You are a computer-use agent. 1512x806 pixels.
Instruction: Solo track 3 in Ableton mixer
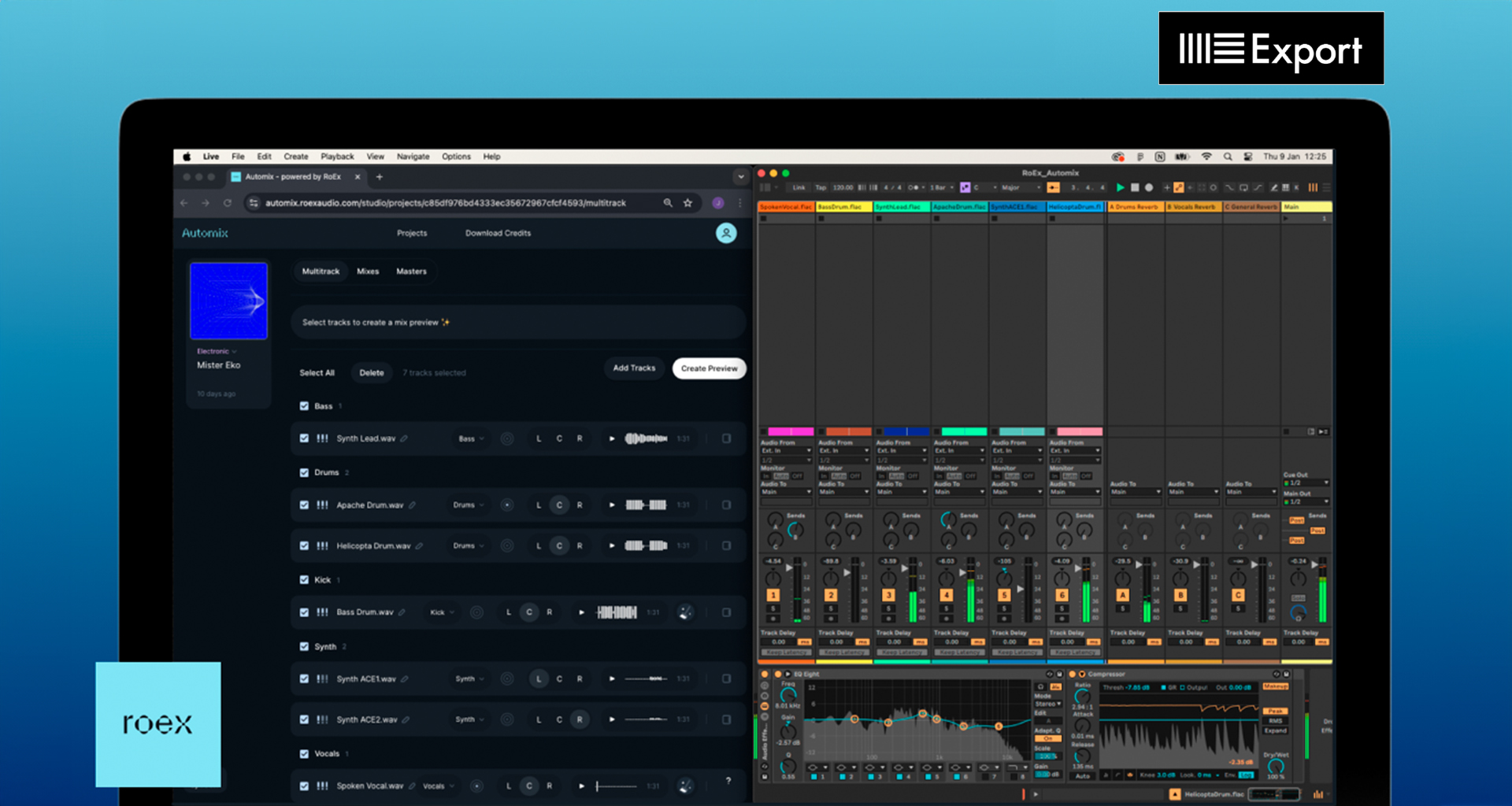click(888, 608)
